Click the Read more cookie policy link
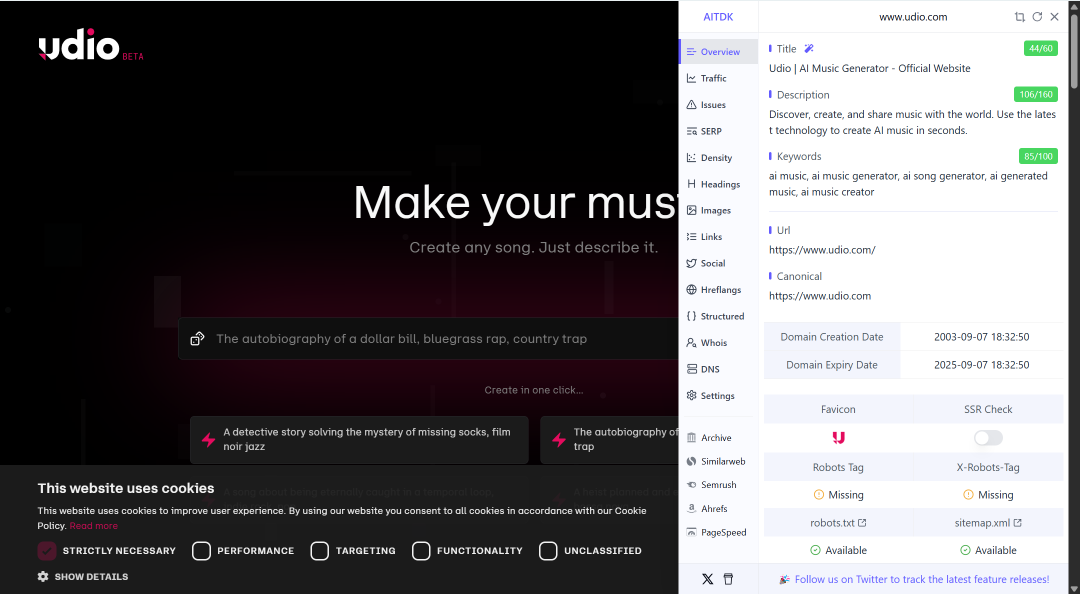This screenshot has height=594, width=1080. coord(94,526)
